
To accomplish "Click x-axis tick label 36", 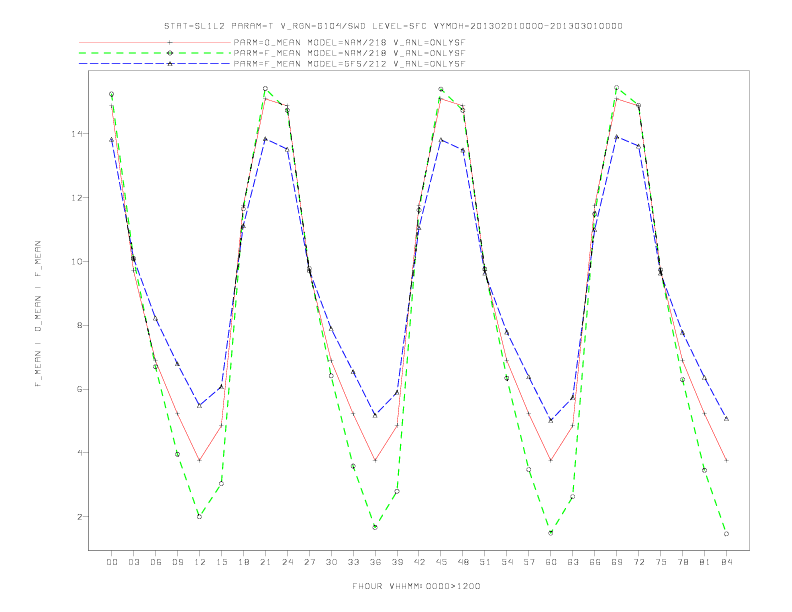I will pyautogui.click(x=375, y=562).
